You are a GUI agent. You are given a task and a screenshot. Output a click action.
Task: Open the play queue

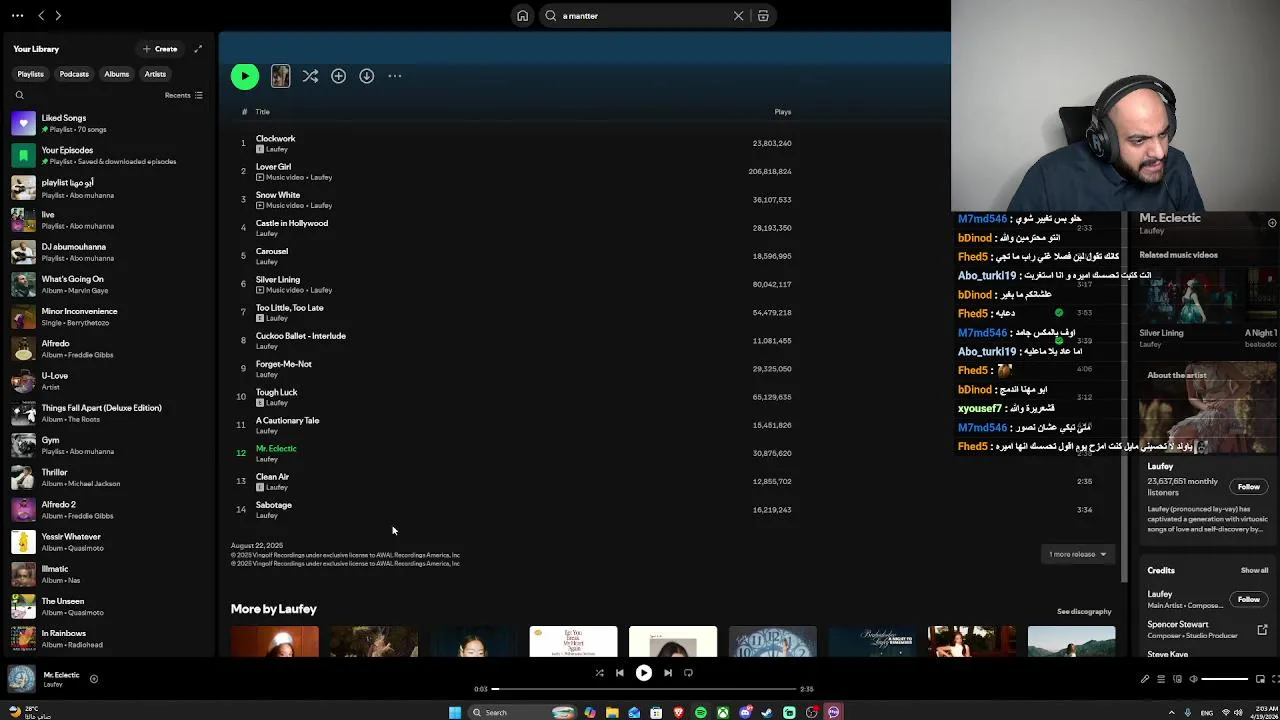1161,679
